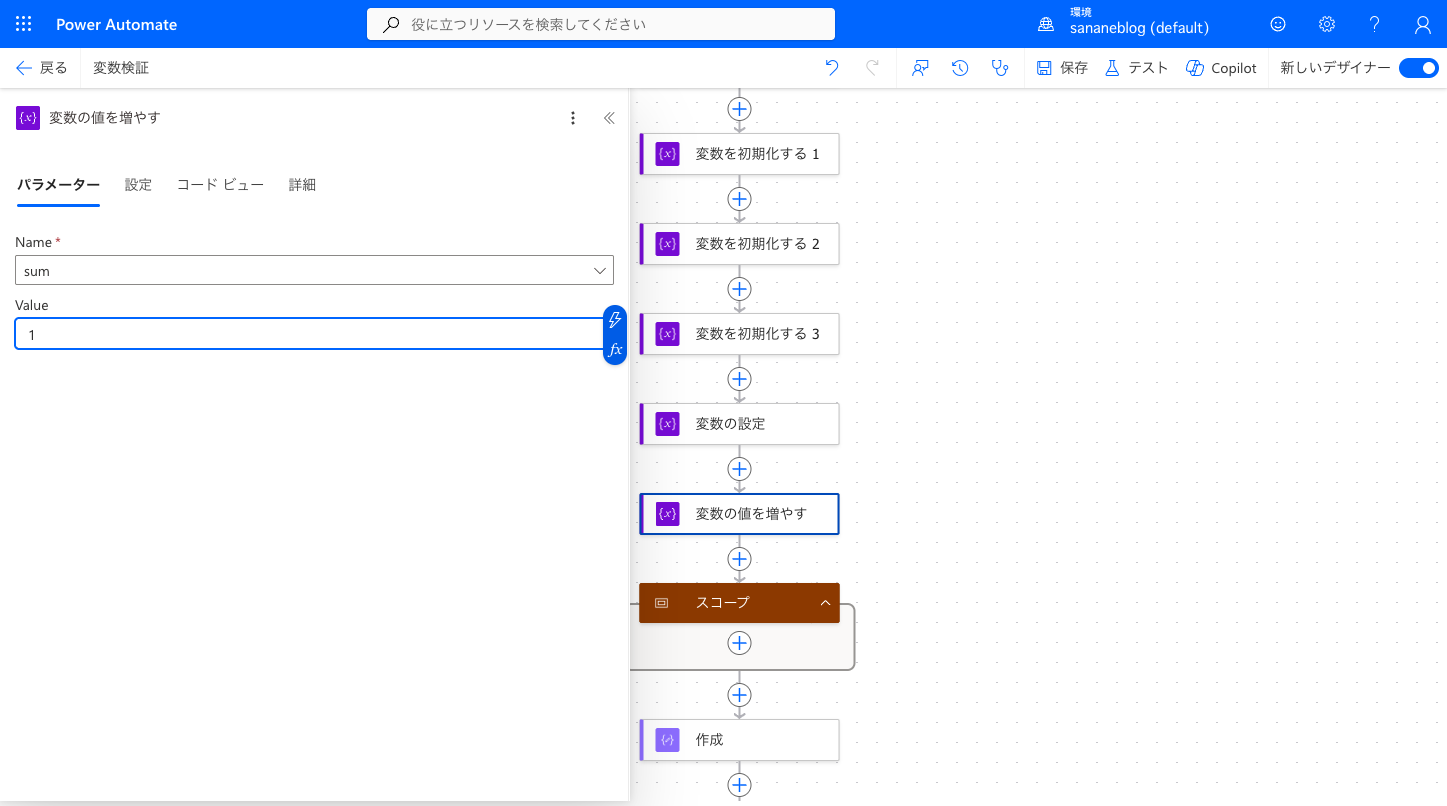This screenshot has width=1447, height=806.
Task: Open the app launcher waffle icon
Action: (24, 24)
